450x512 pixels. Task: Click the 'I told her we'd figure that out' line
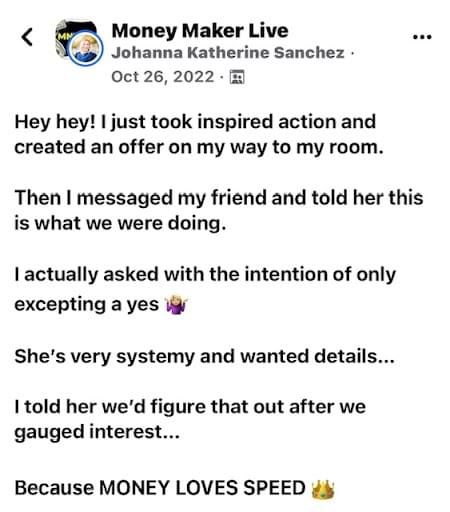190,407
